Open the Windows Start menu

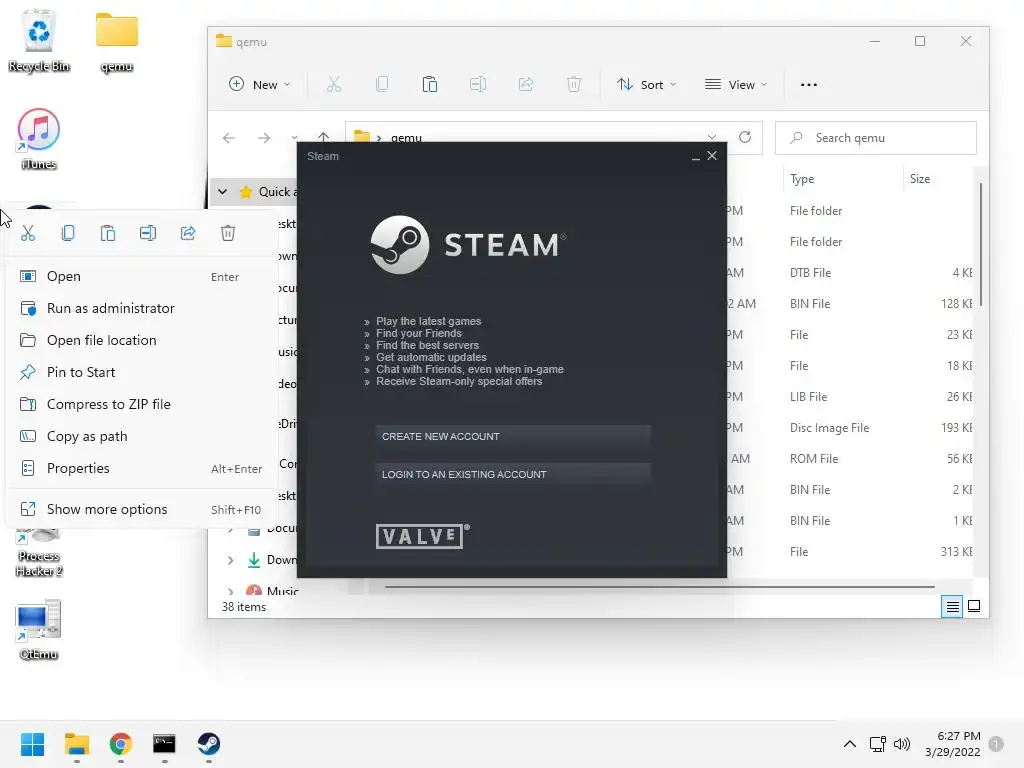pos(33,744)
